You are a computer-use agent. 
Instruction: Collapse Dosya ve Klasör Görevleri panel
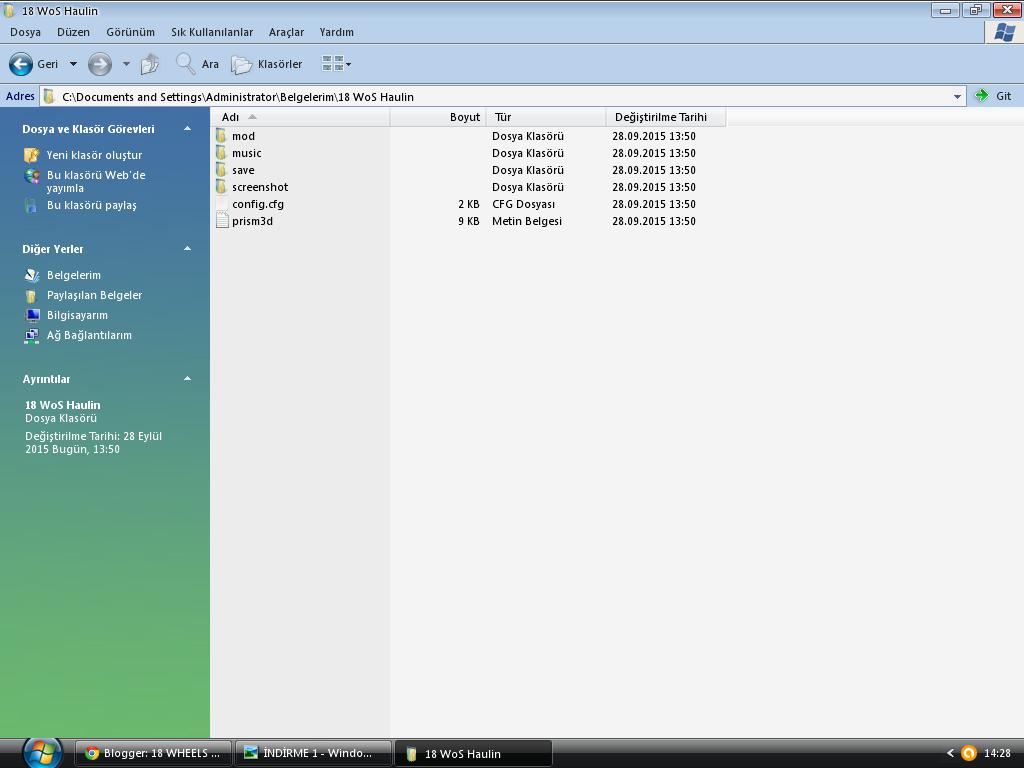click(x=187, y=129)
